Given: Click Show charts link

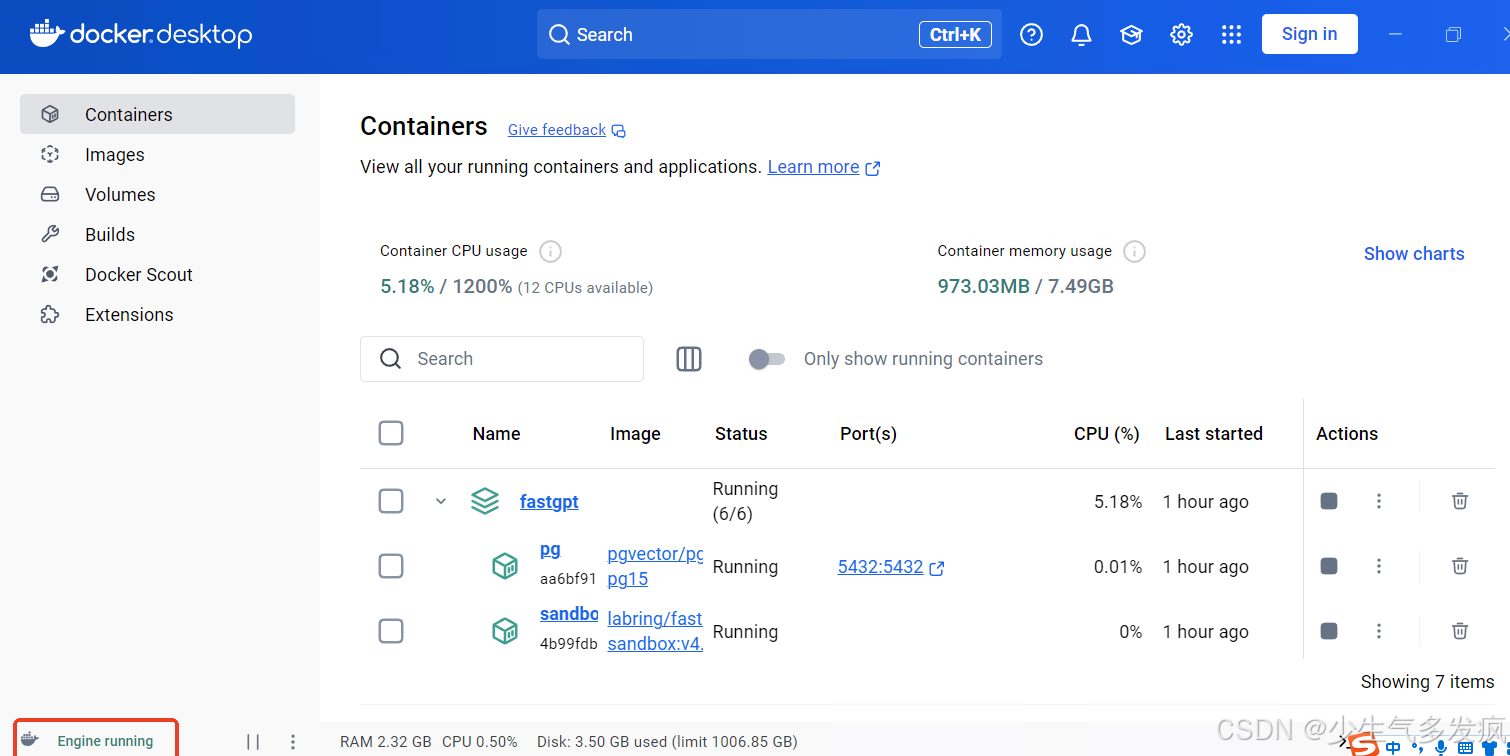Looking at the screenshot, I should 1414,254.
